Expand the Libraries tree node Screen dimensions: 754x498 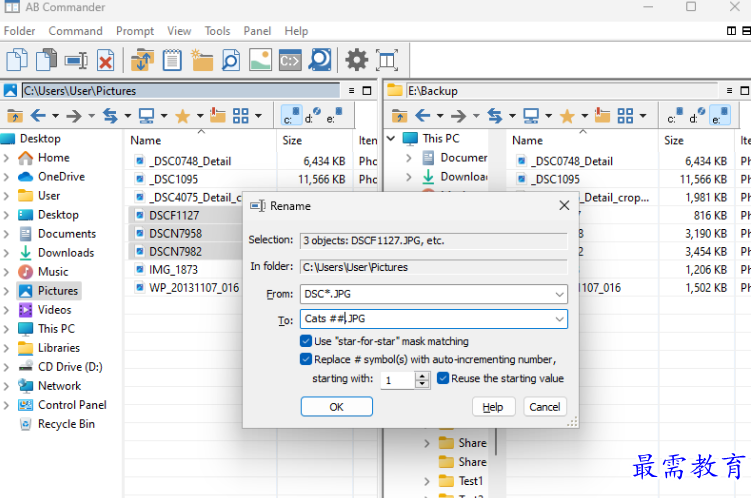[x=6, y=348]
